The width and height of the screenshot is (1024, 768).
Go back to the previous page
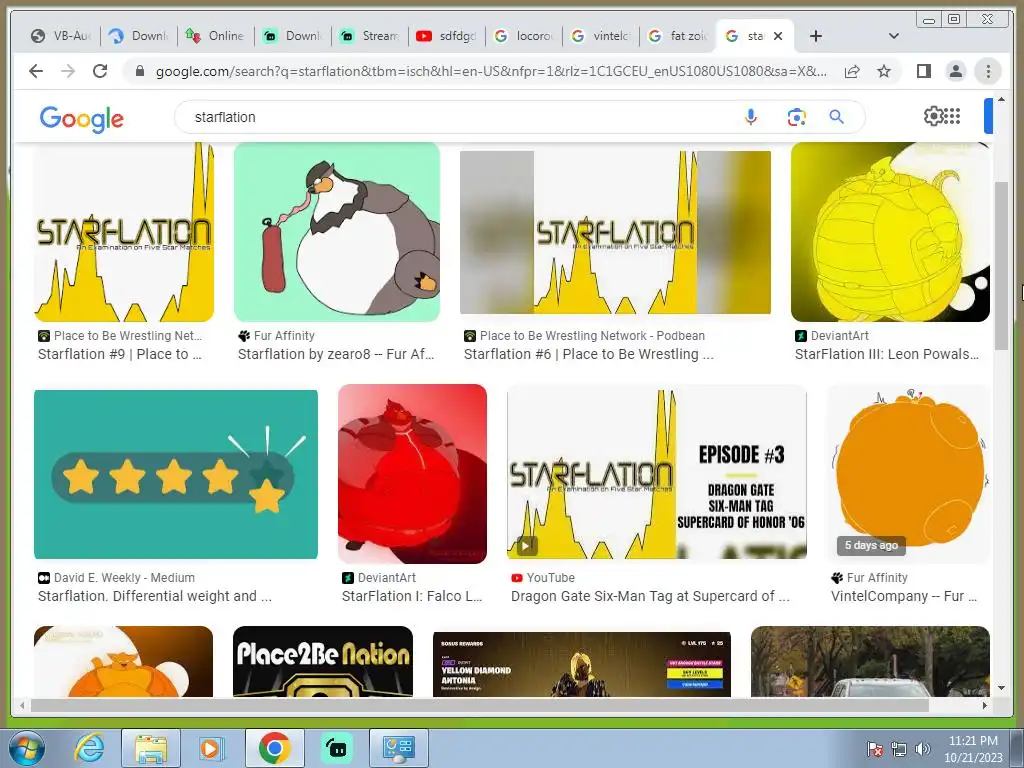pos(36,71)
